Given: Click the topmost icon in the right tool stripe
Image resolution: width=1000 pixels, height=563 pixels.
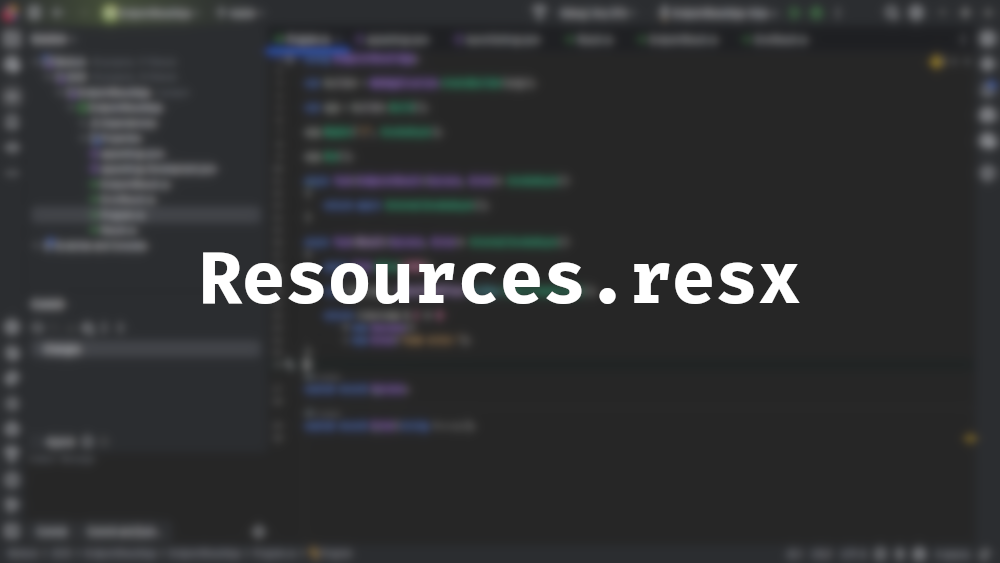Looking at the screenshot, I should click(x=986, y=39).
